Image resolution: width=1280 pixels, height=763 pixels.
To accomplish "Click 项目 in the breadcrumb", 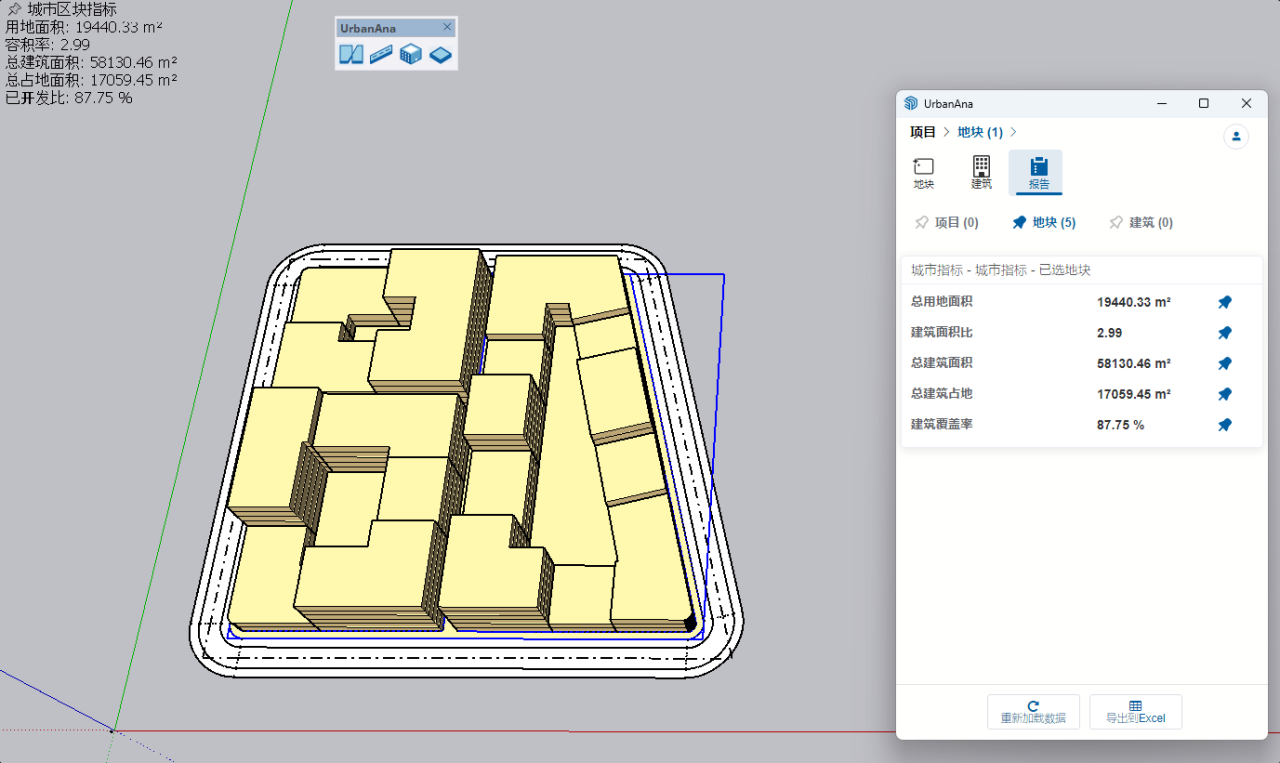I will coord(922,132).
